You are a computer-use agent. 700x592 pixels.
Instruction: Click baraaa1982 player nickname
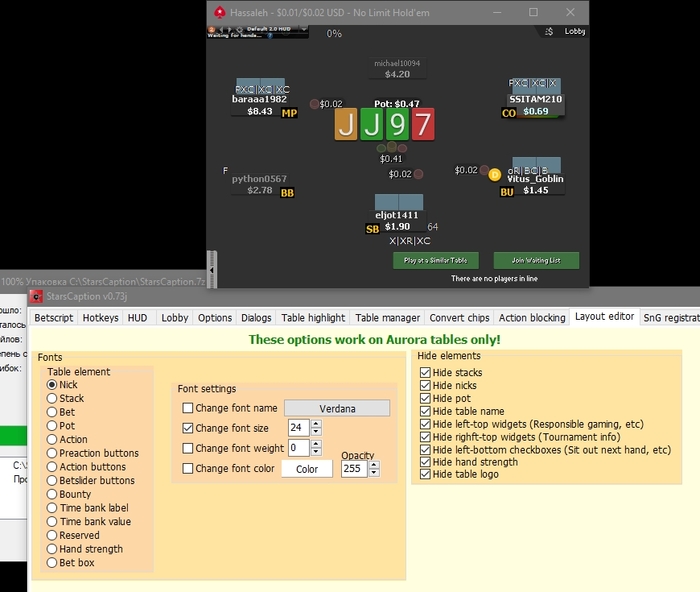pyautogui.click(x=259, y=99)
